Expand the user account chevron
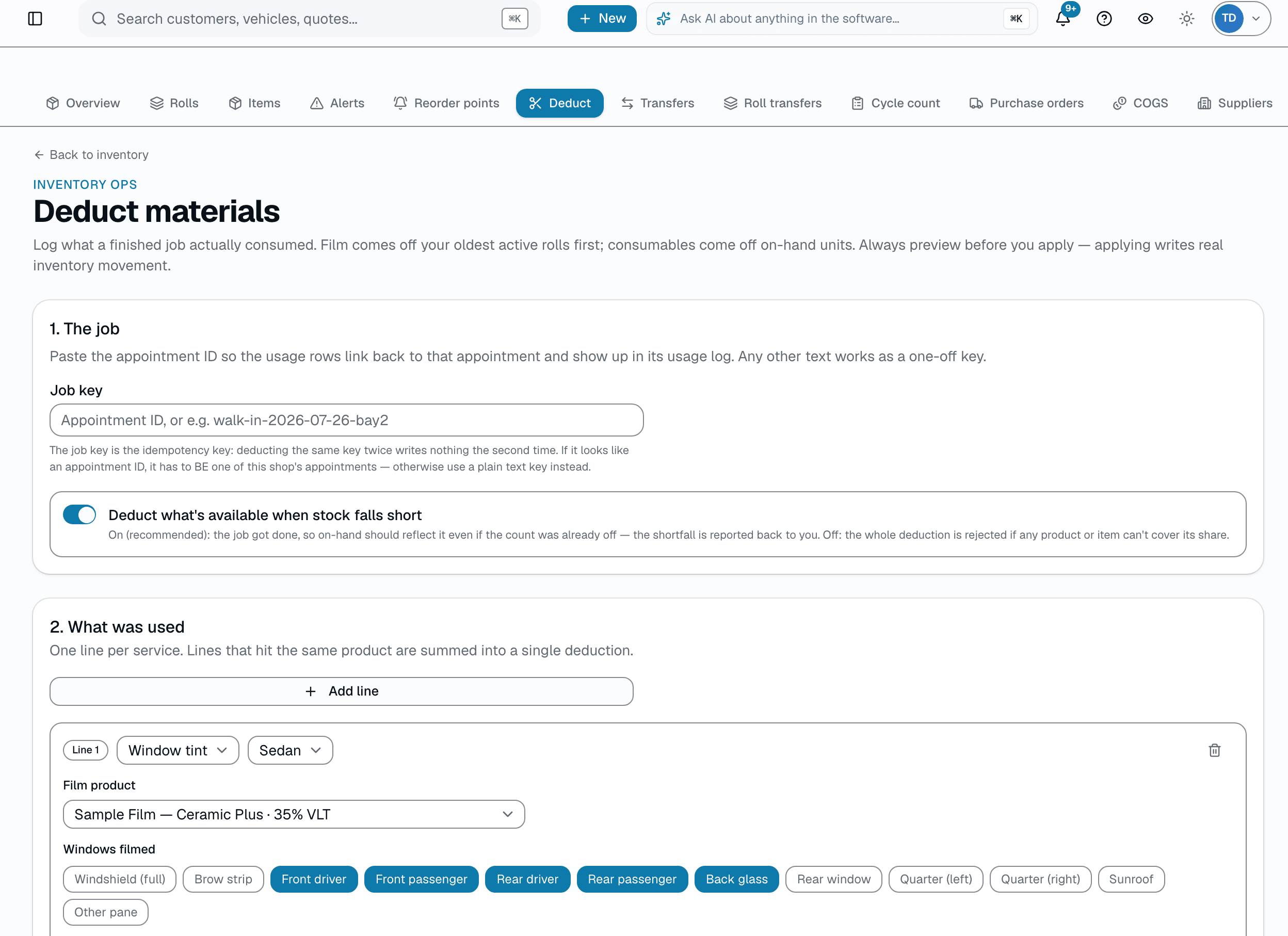Screen dimensions: 1288x936 pyautogui.click(x=1256, y=19)
